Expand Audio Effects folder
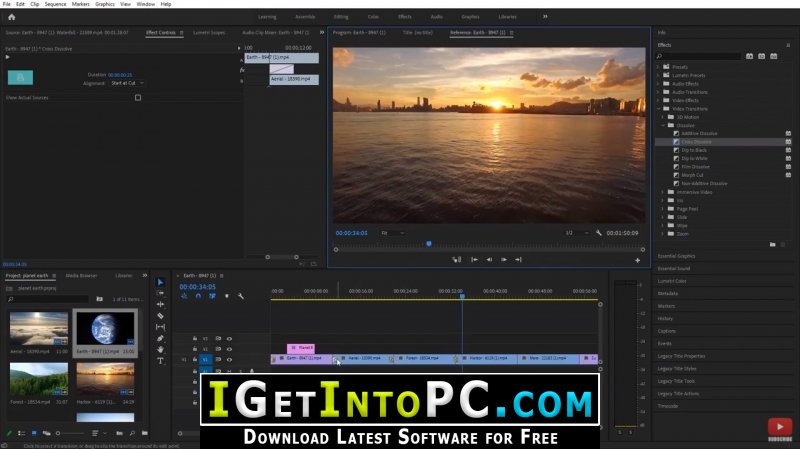800x449 pixels. [x=659, y=84]
